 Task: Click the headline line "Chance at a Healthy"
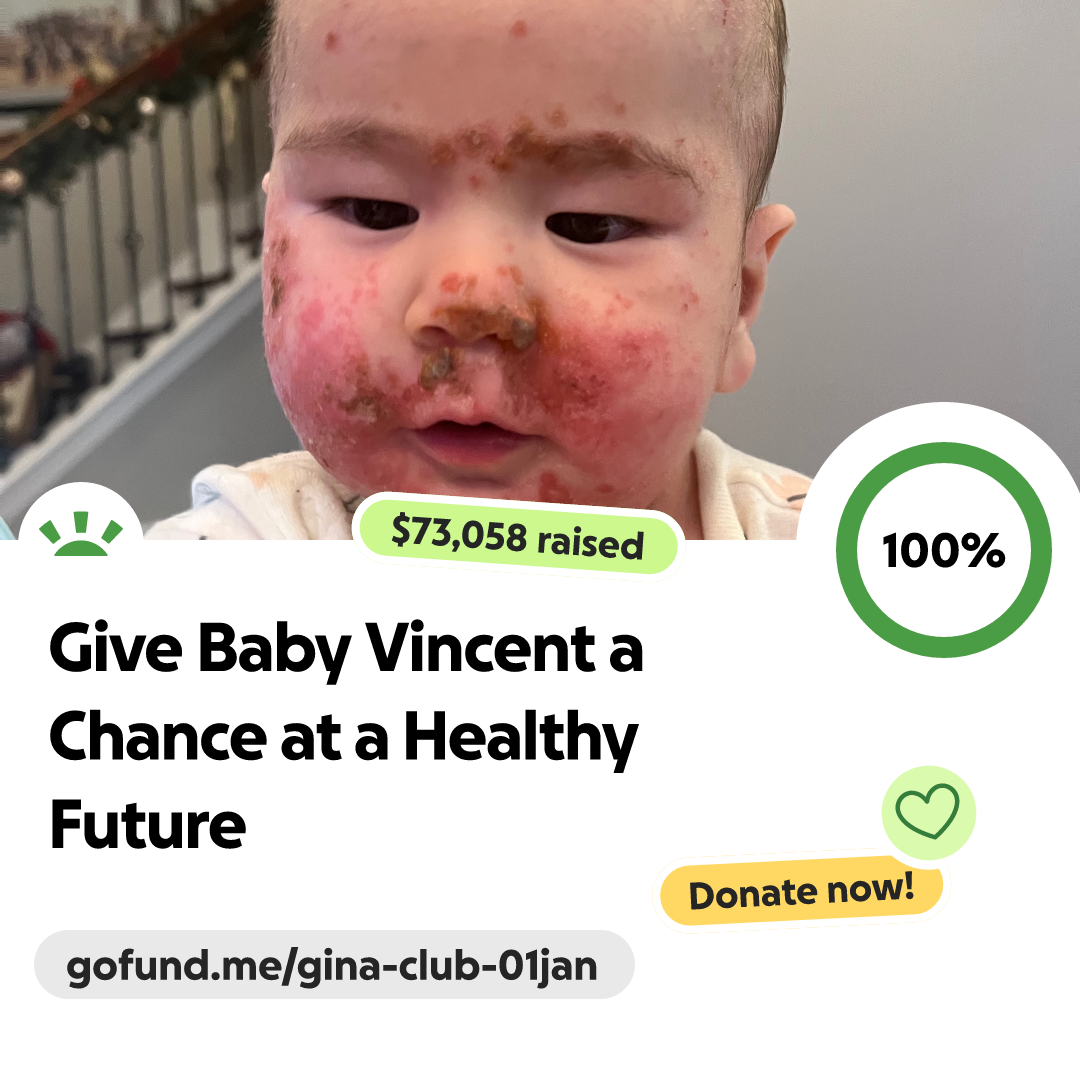[x=344, y=738]
